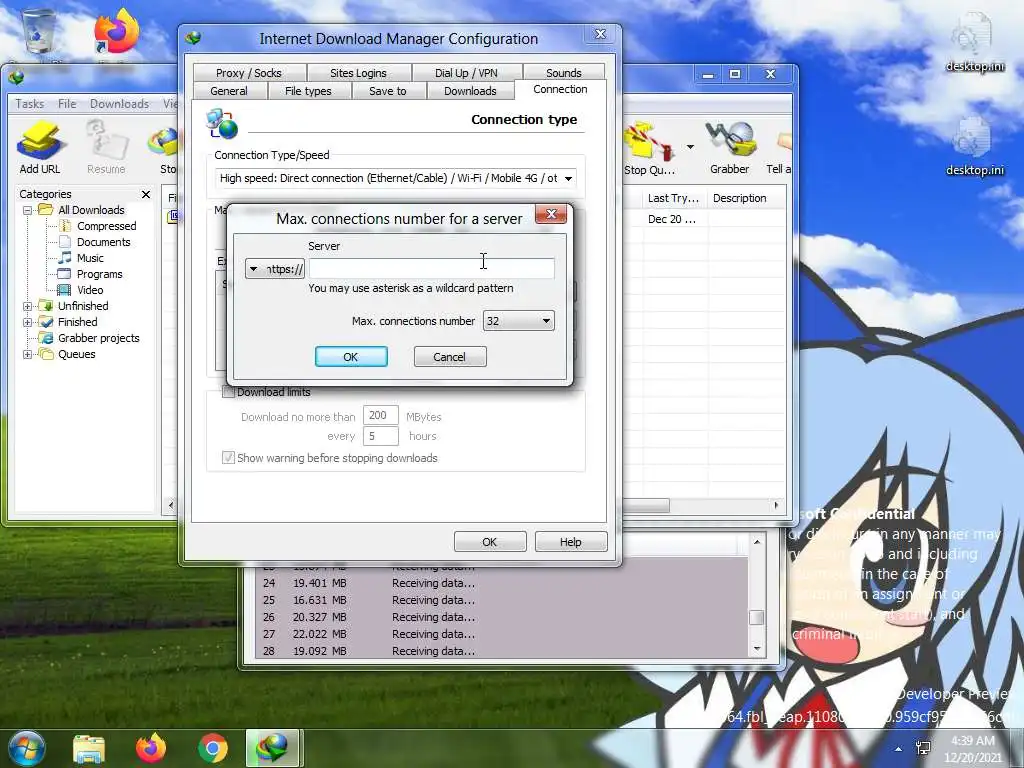Select the Programs category
The width and height of the screenshot is (1024, 768).
pyautogui.click(x=99, y=274)
